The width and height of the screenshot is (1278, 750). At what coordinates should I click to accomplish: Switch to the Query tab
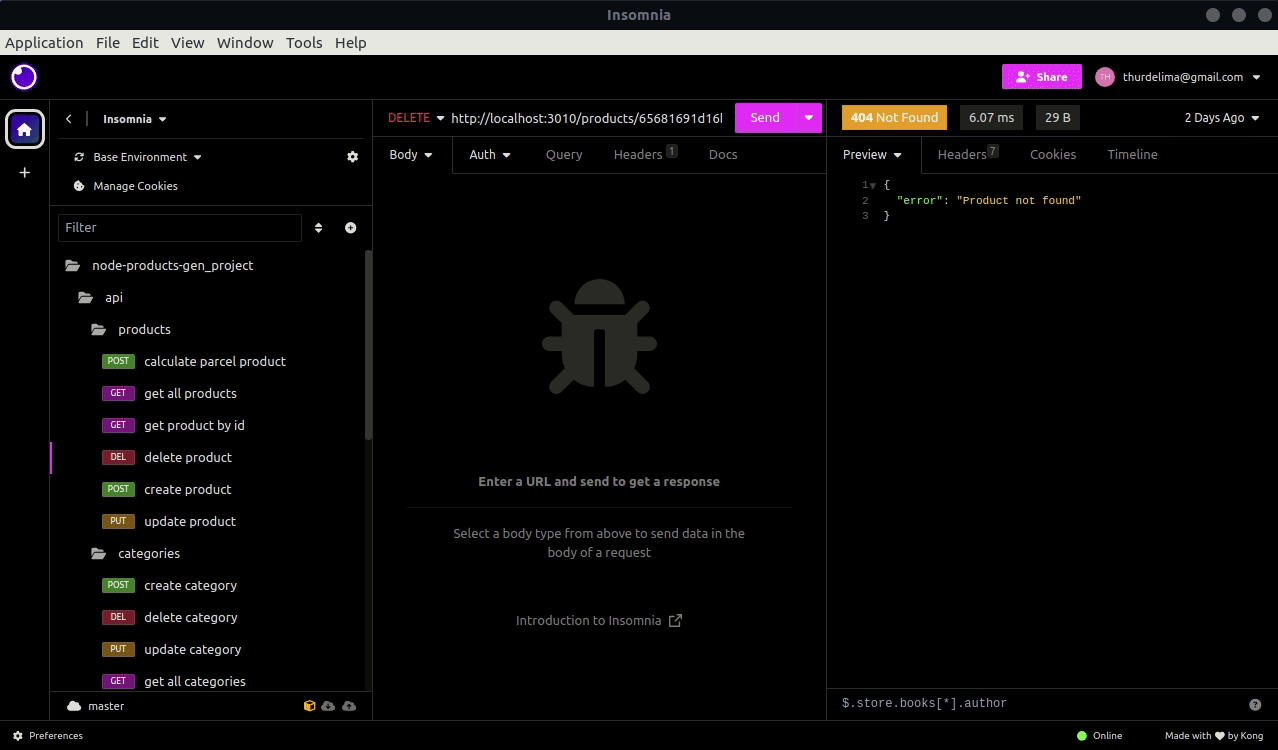pos(564,155)
